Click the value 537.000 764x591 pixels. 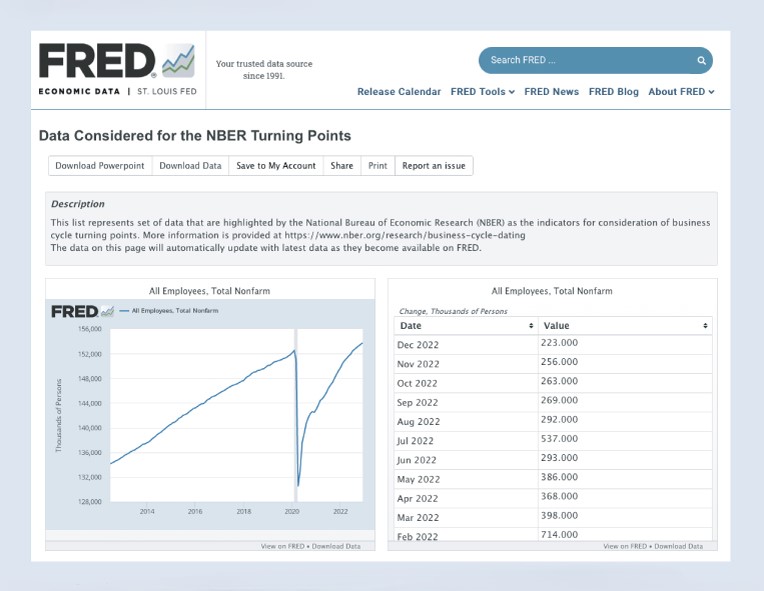(x=559, y=438)
